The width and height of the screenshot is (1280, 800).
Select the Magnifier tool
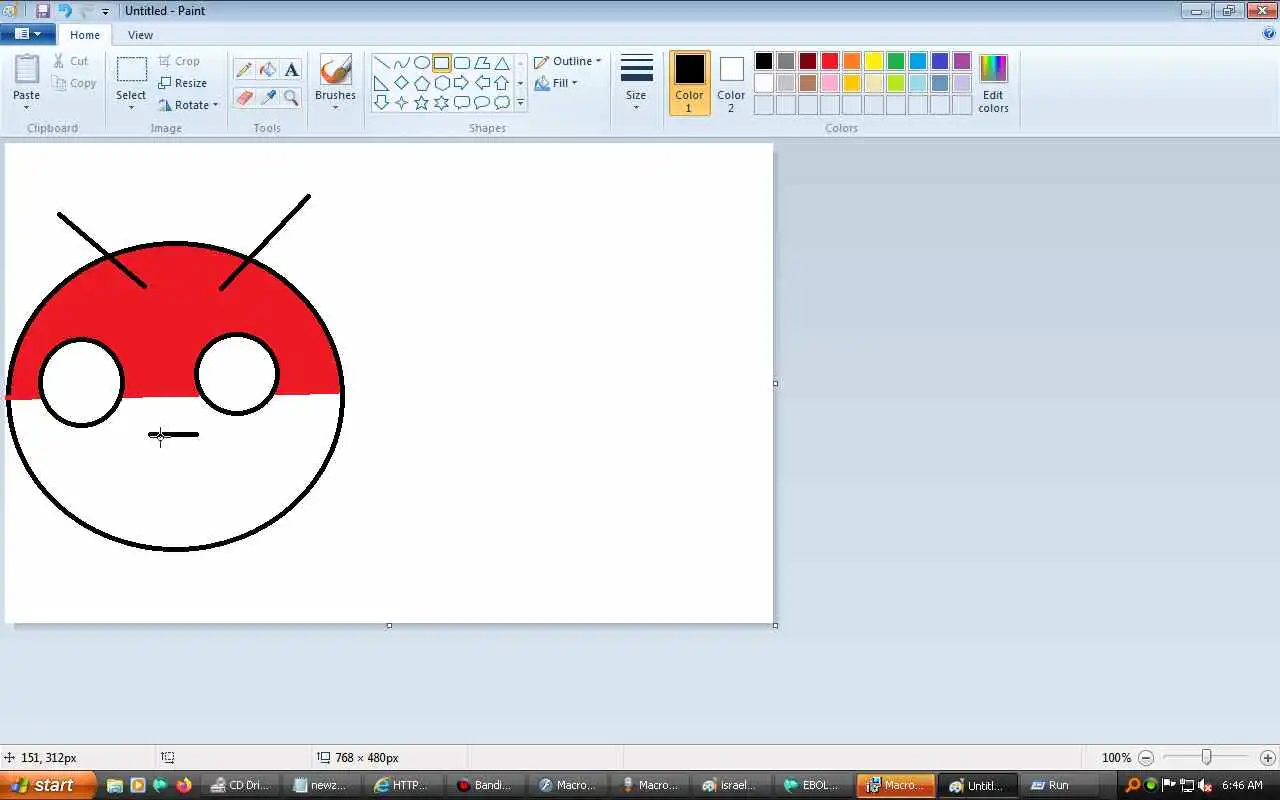tap(291, 97)
